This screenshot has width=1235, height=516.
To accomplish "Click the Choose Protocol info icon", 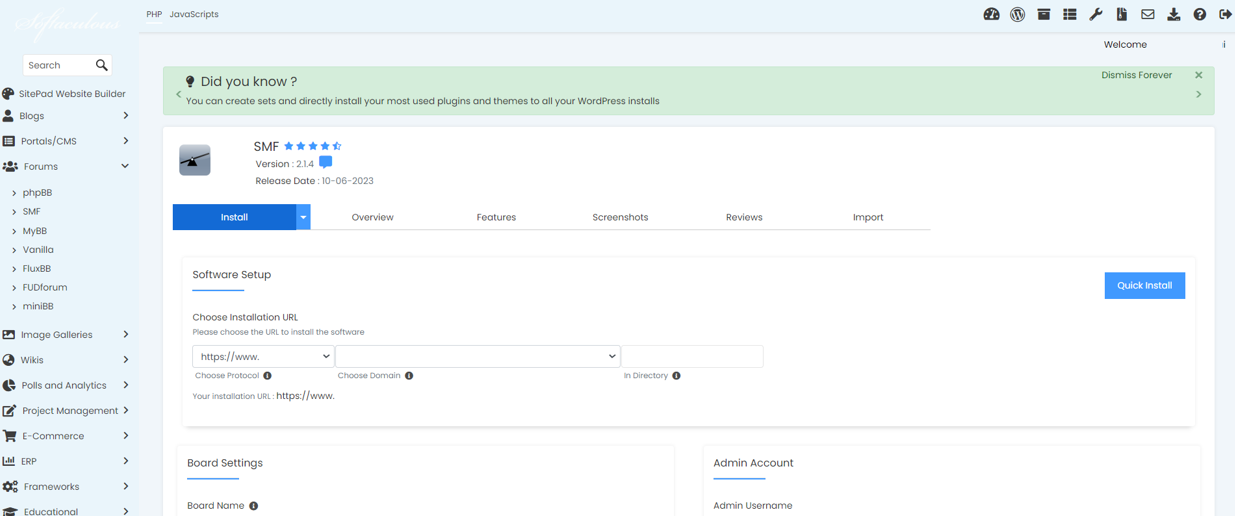I will click(267, 376).
